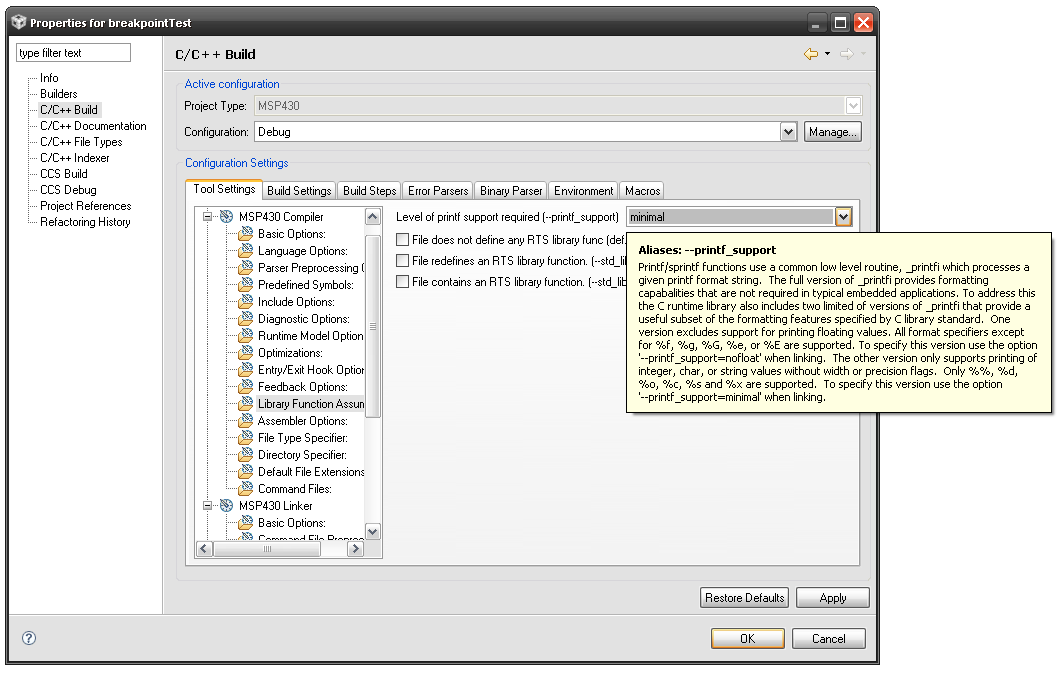Select C/C++ Indexer page
Image resolution: width=1058 pixels, height=673 pixels.
point(74,158)
